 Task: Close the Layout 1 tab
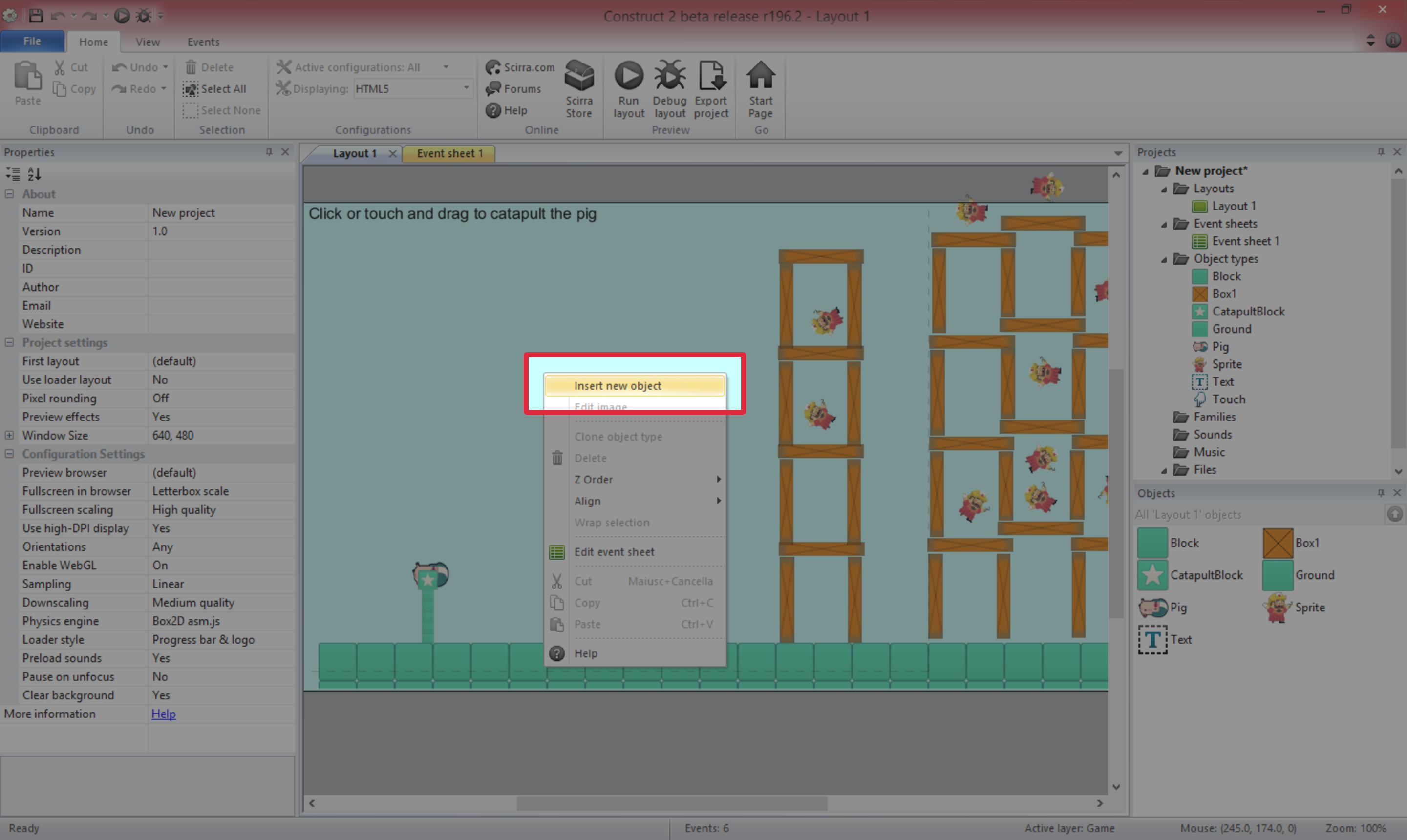pyautogui.click(x=392, y=153)
